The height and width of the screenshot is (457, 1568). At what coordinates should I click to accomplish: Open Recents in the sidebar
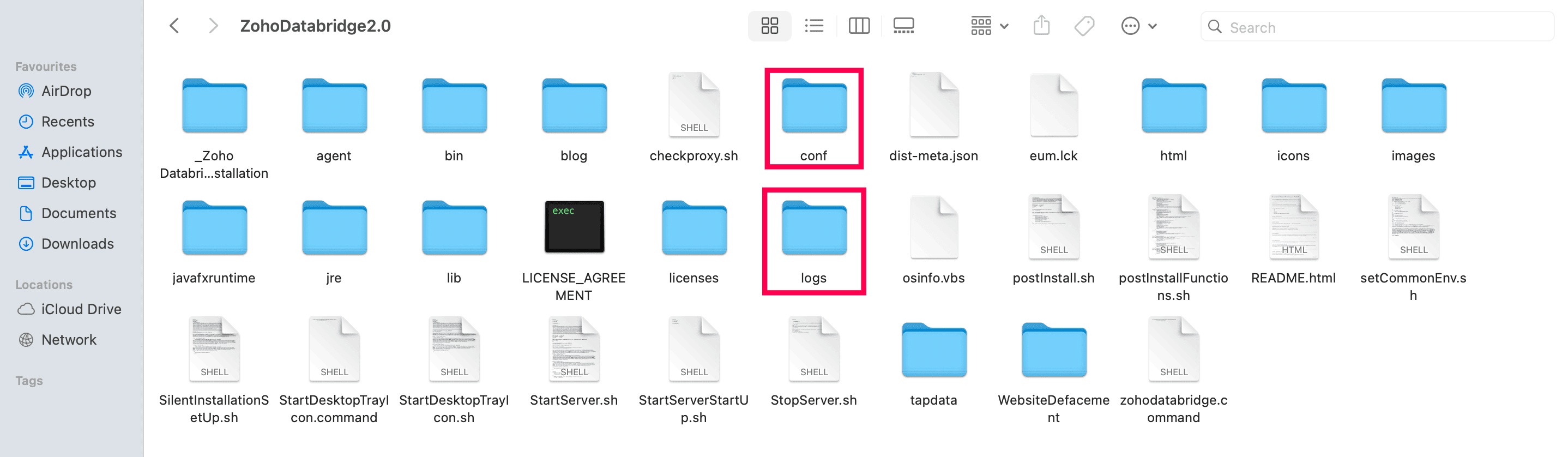[57, 122]
